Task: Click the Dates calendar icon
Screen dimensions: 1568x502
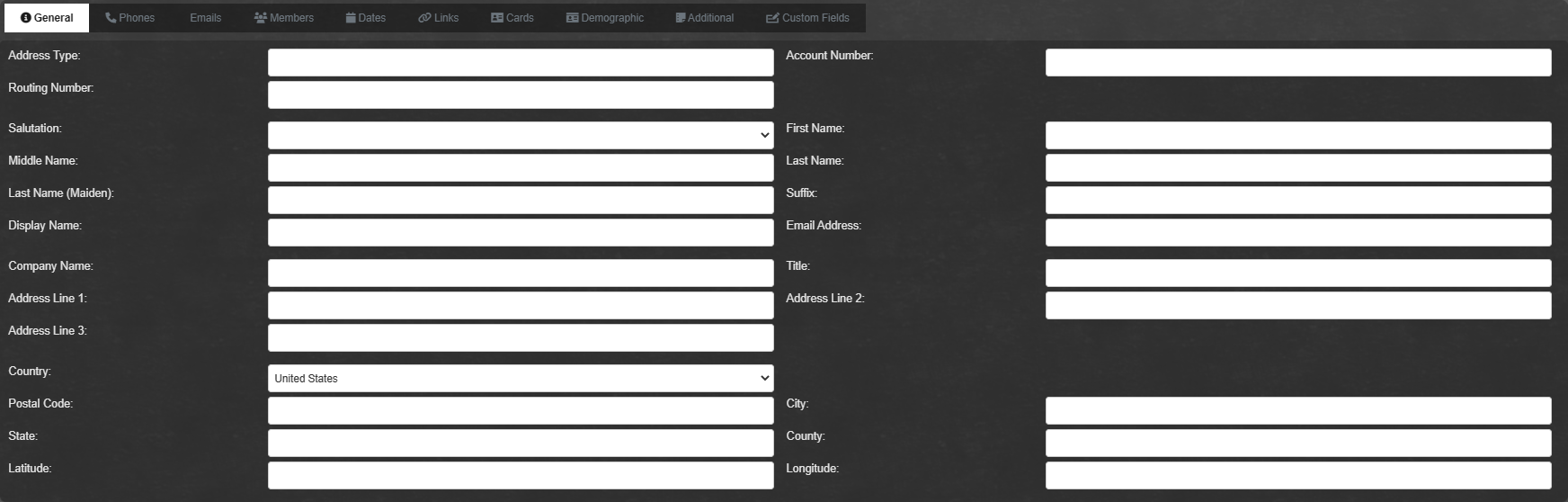Action: [x=351, y=18]
